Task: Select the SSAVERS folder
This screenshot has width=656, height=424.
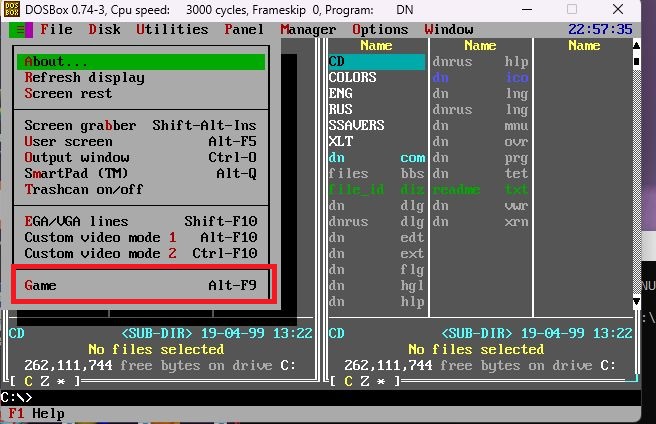Action: click(x=357, y=126)
